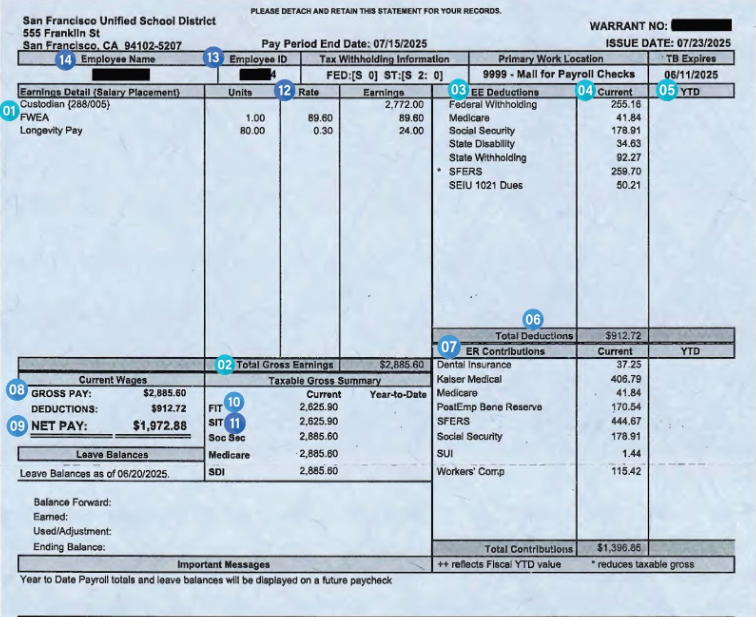Click the 'Longevity Pay' earnings row label

pyautogui.click(x=51, y=131)
